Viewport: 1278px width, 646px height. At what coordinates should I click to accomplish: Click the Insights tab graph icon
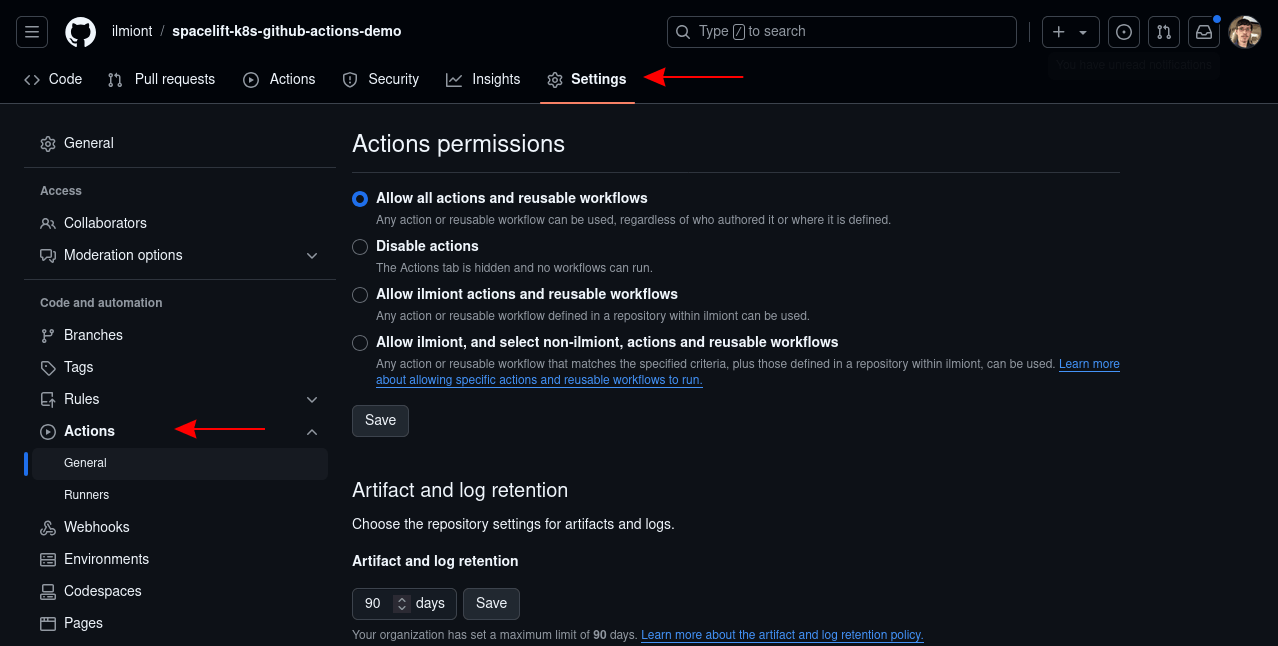click(x=454, y=79)
